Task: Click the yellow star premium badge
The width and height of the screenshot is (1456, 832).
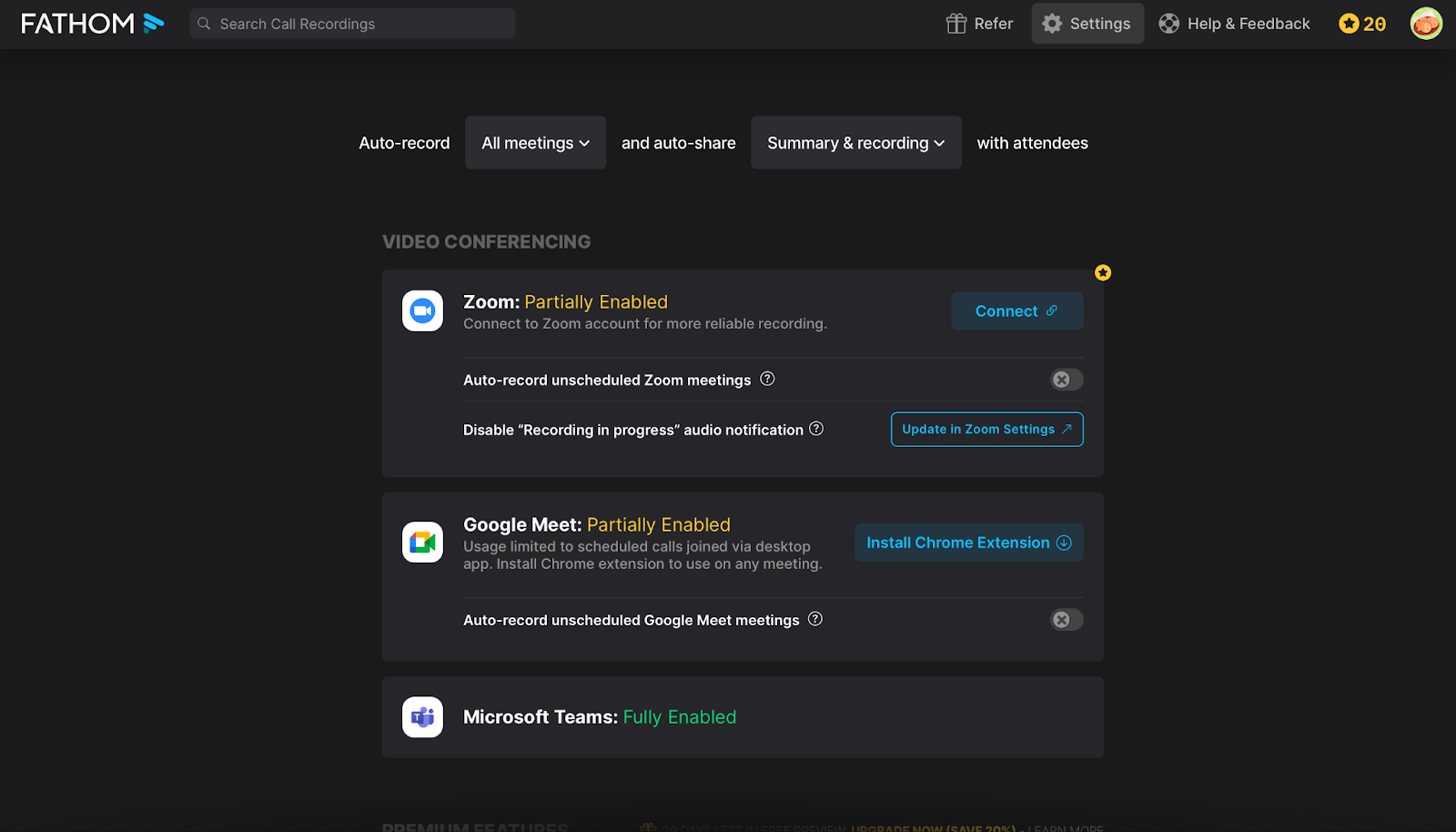Action: (1103, 273)
